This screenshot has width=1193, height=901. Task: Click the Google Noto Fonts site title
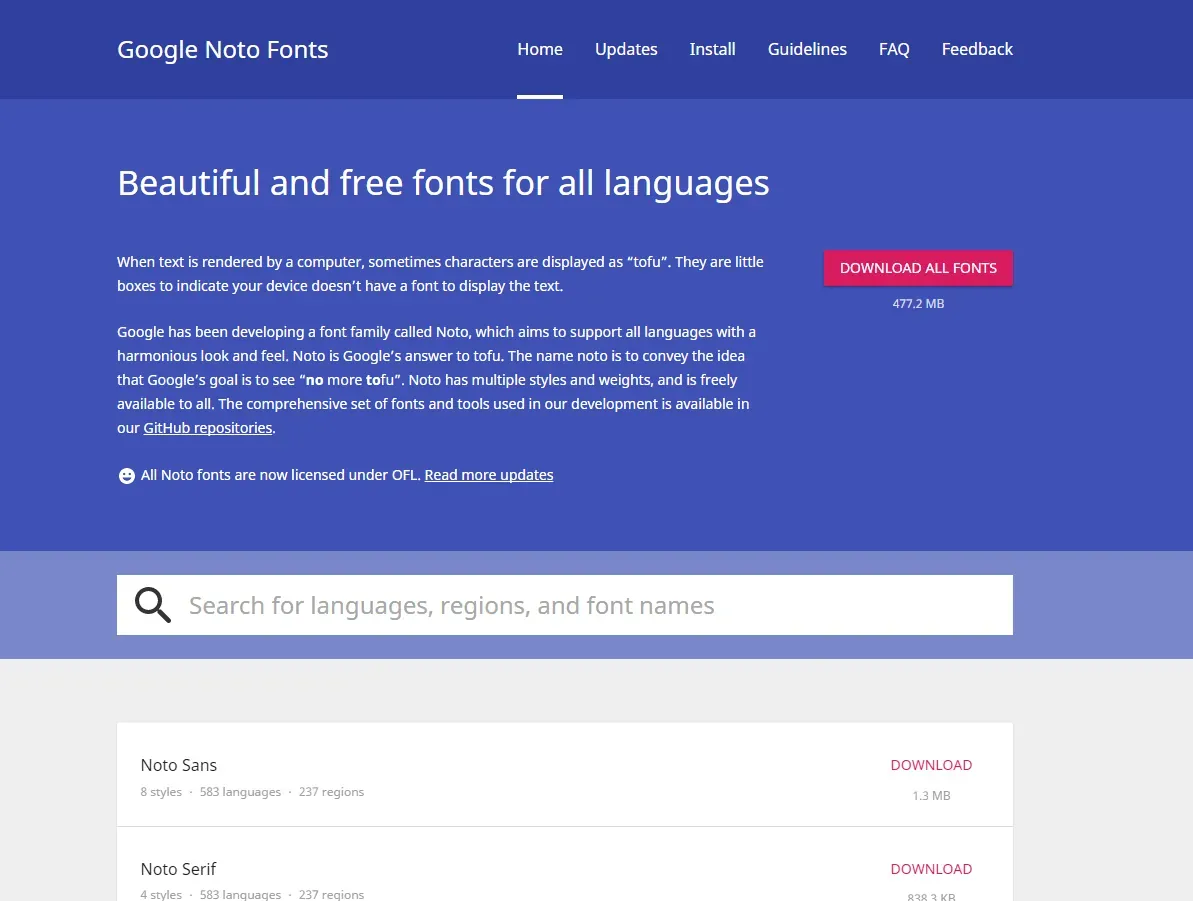(x=222, y=49)
